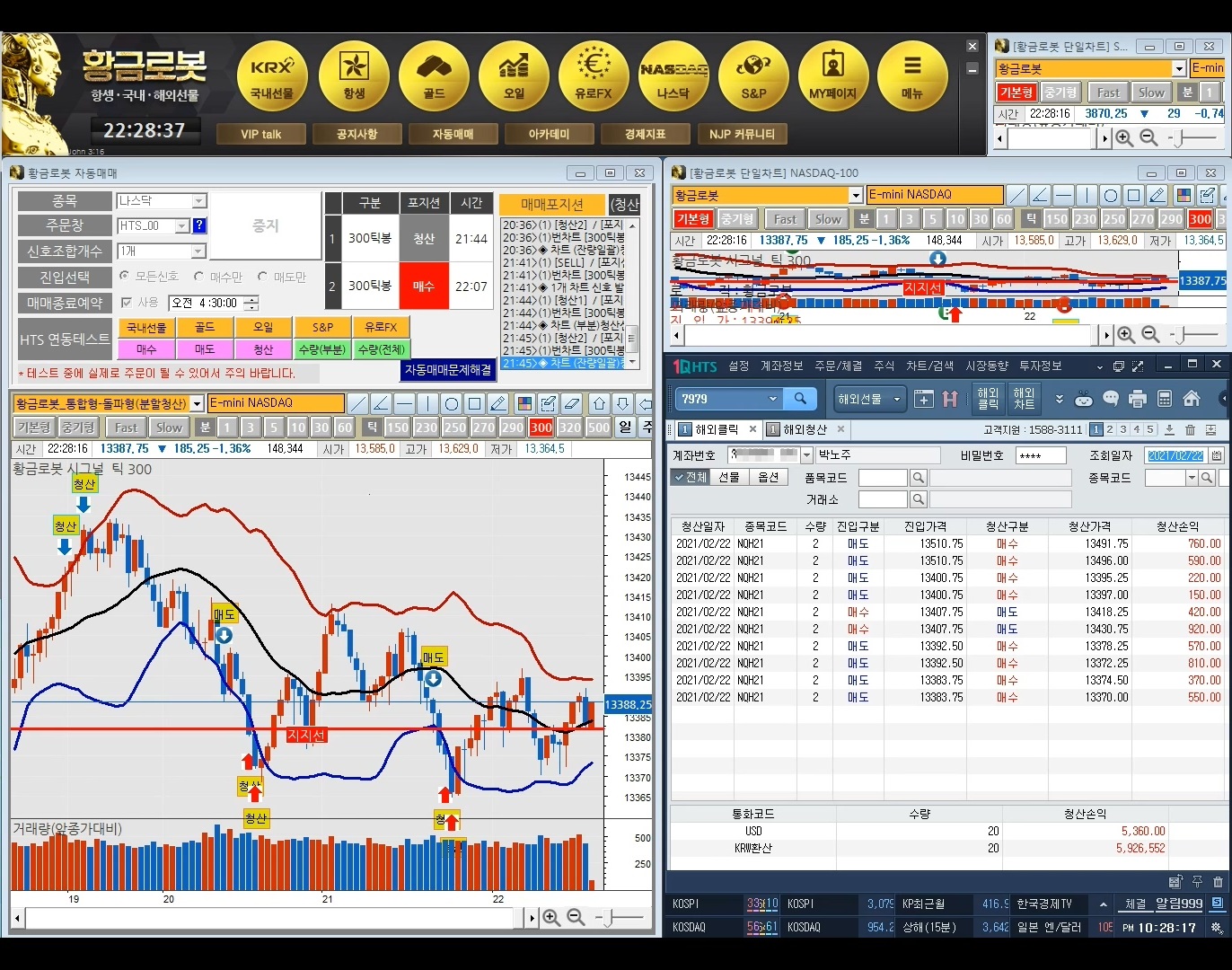Image resolution: width=1232 pixels, height=970 pixels.
Task: Open the 해외선물 dropdown in 1Q HTS
Action: (x=868, y=398)
